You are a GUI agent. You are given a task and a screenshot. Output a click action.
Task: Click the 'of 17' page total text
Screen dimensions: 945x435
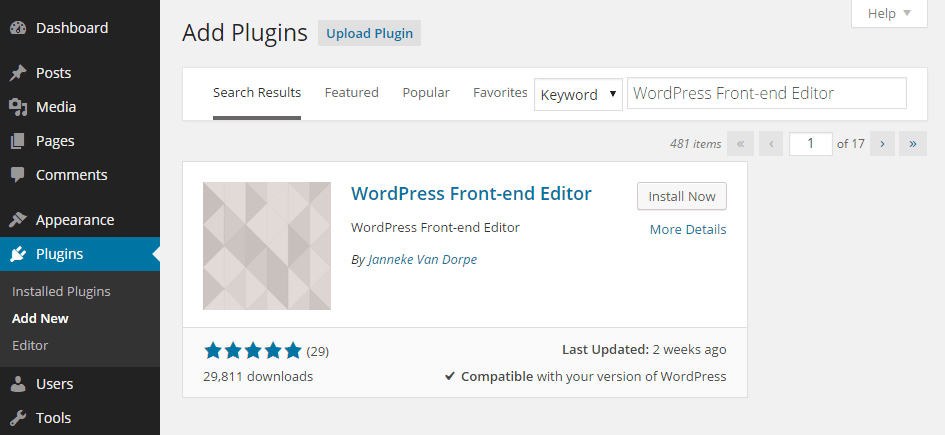[x=851, y=144]
